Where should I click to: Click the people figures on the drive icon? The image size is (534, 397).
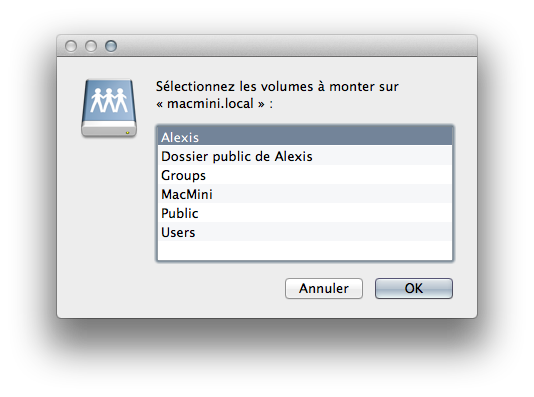[x=109, y=100]
